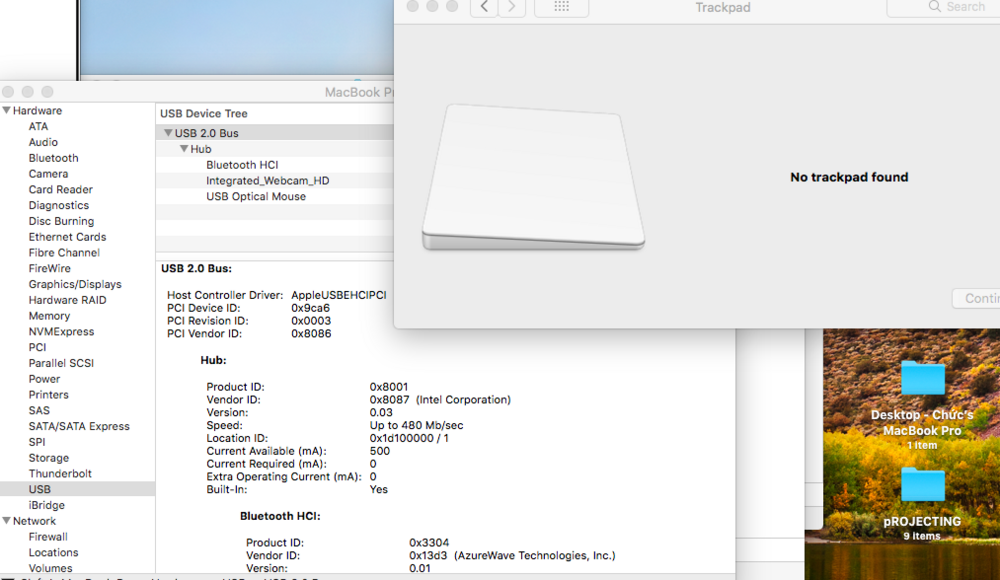
Task: Click the back arrow in Trackpad preferences
Action: click(x=485, y=7)
